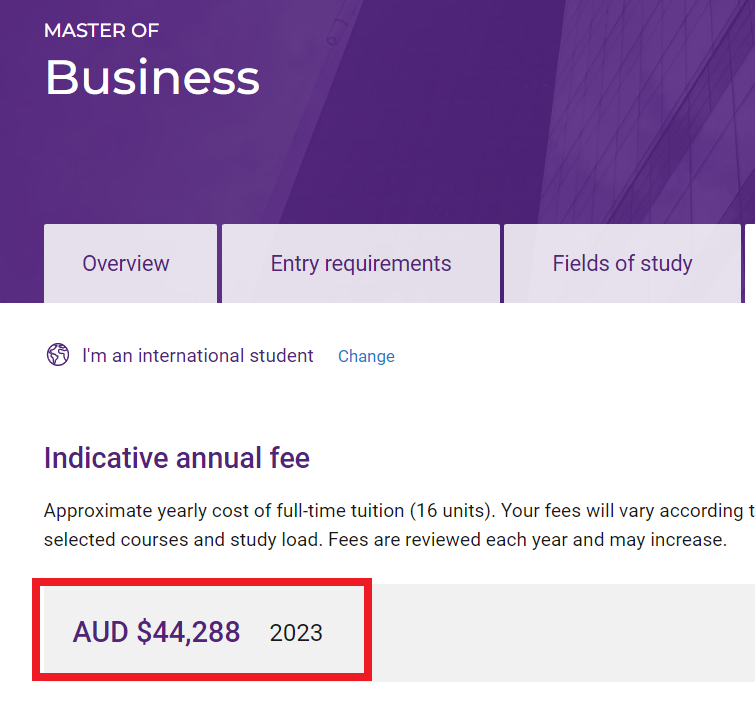
Task: Click the AUD $44,288 fee amount
Action: 156,632
